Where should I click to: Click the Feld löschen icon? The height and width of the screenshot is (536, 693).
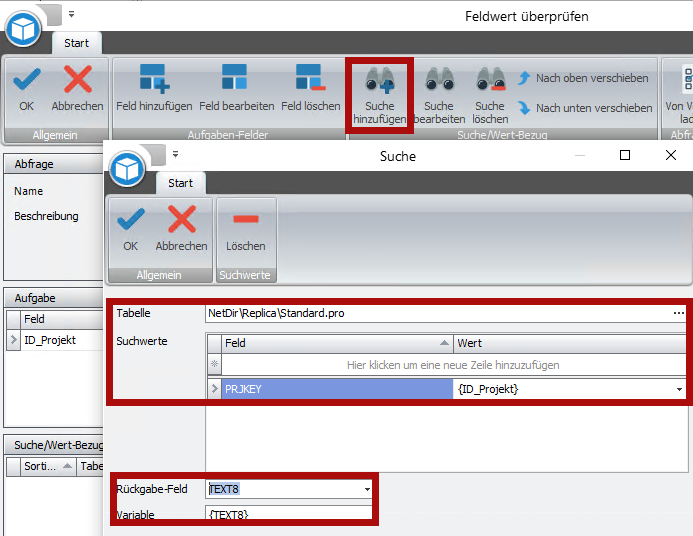[x=310, y=80]
